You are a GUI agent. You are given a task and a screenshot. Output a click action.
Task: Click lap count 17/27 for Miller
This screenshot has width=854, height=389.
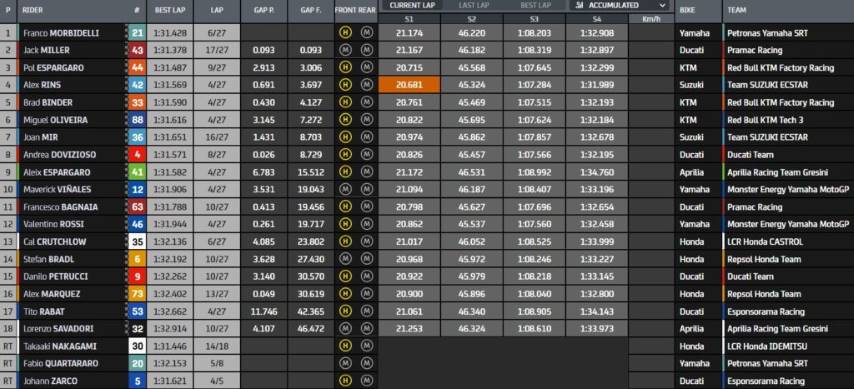tap(216, 50)
